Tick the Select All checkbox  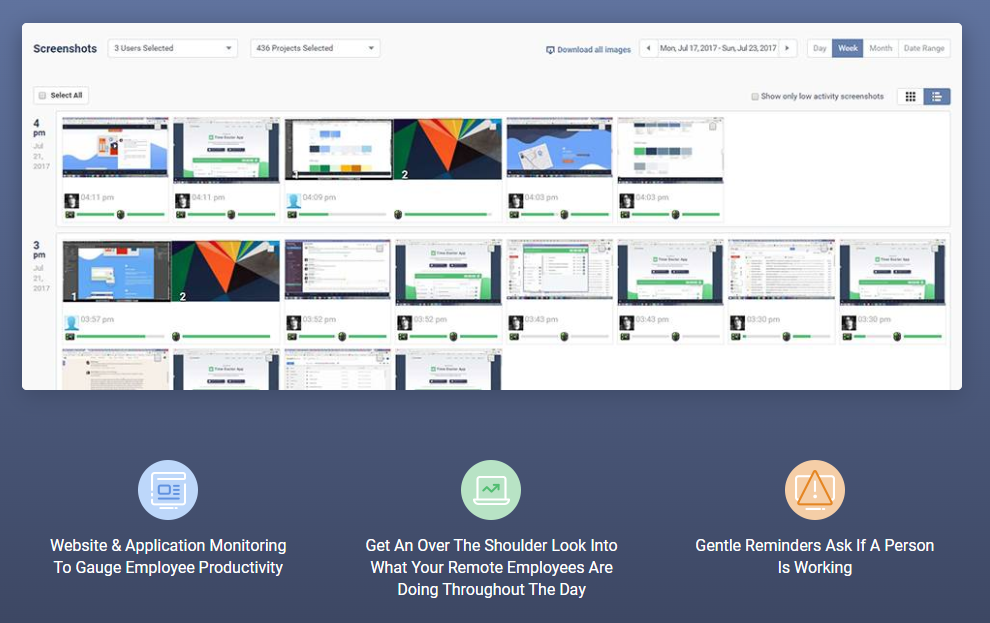[x=42, y=96]
